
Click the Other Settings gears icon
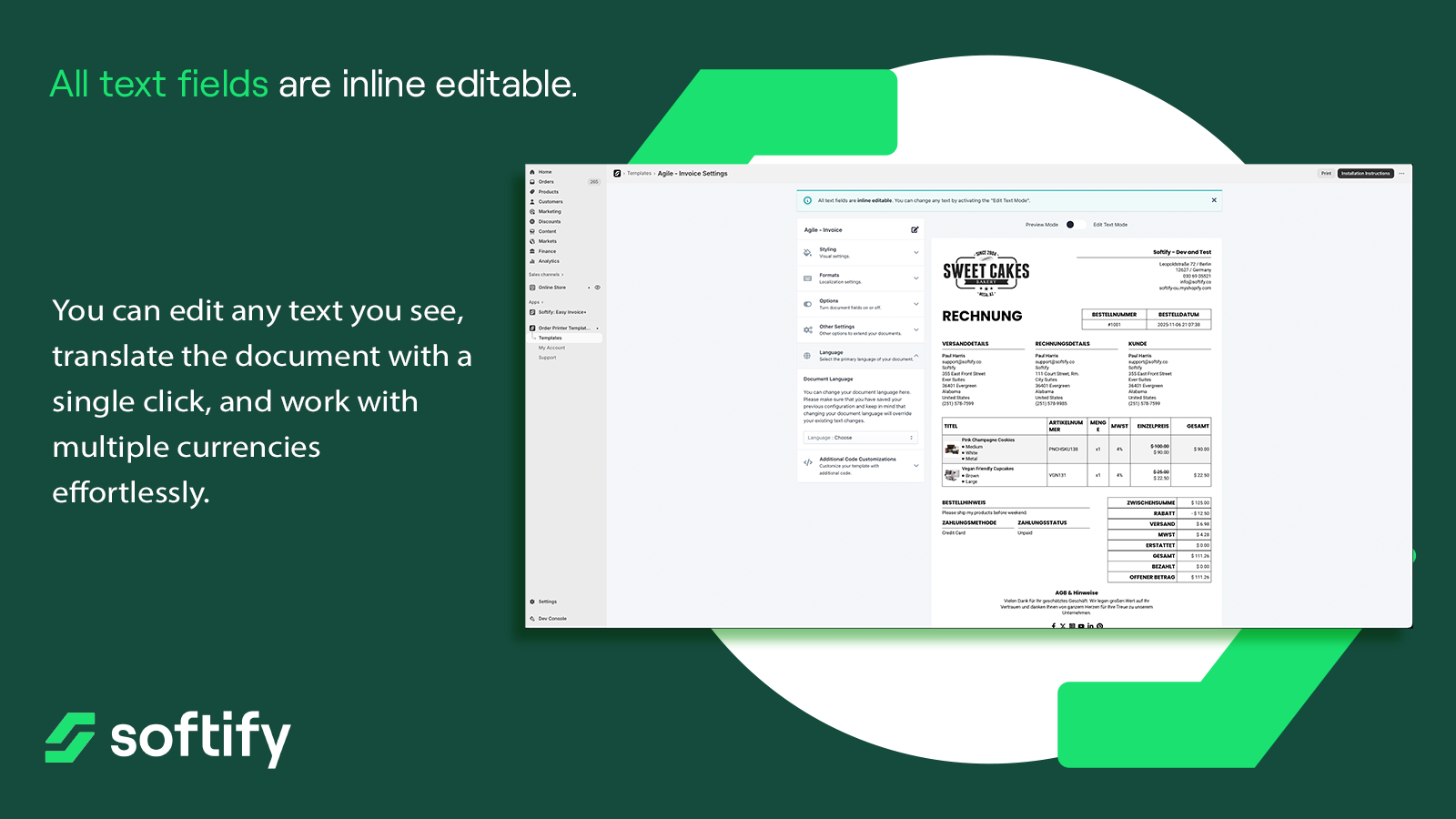[807, 329]
